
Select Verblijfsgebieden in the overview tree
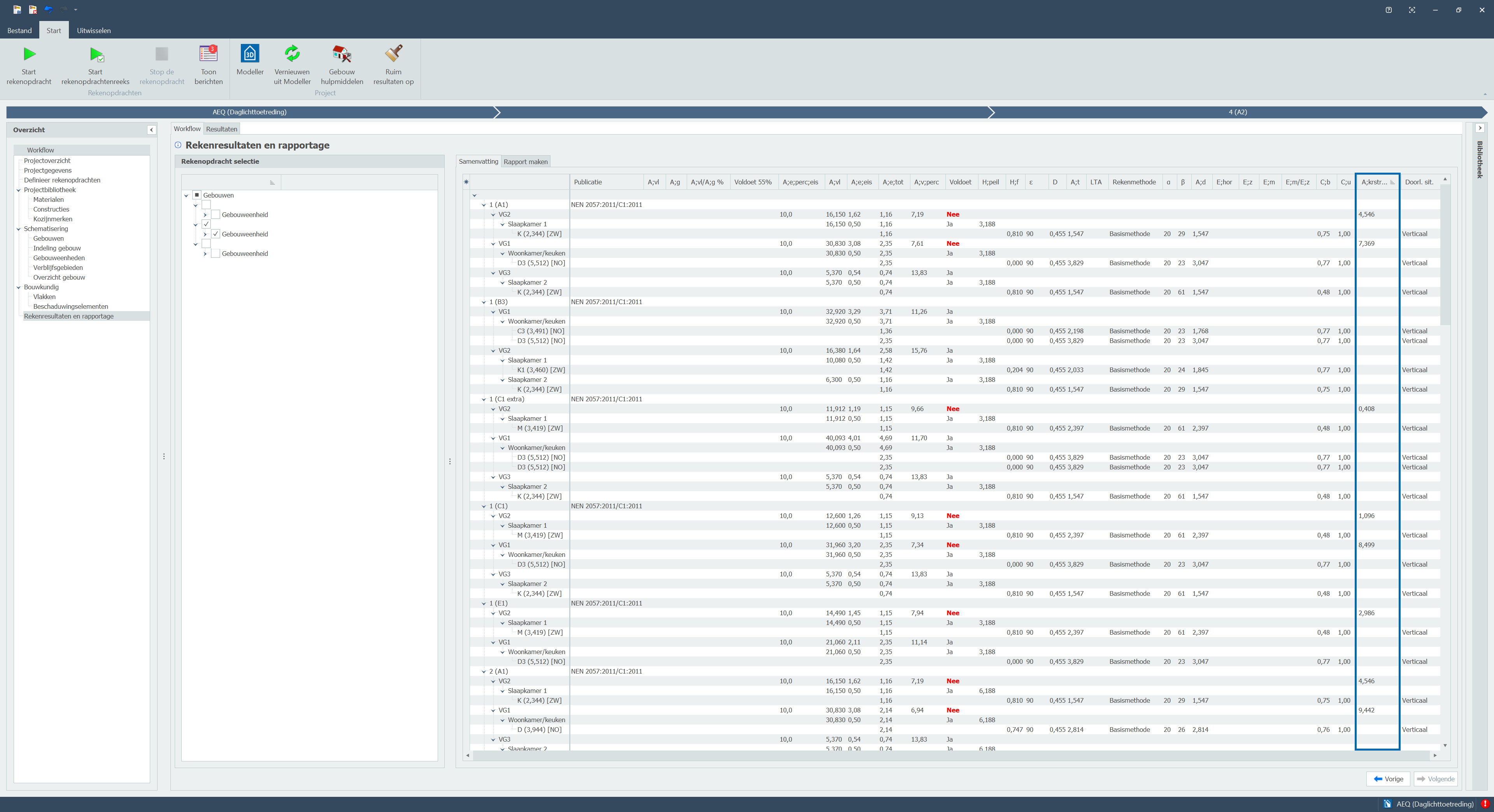[58, 268]
